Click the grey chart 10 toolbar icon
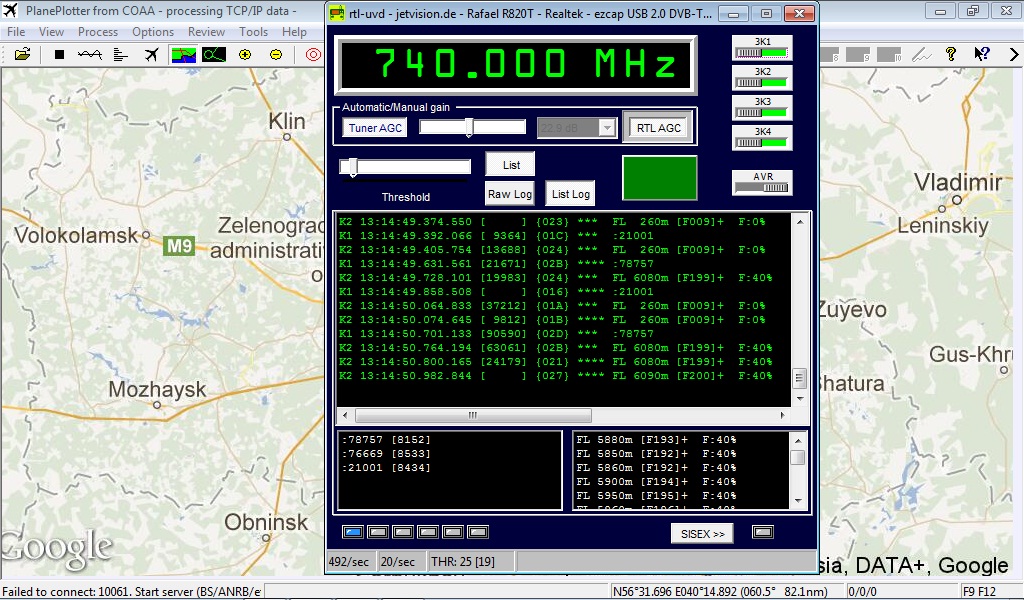 coord(889,55)
